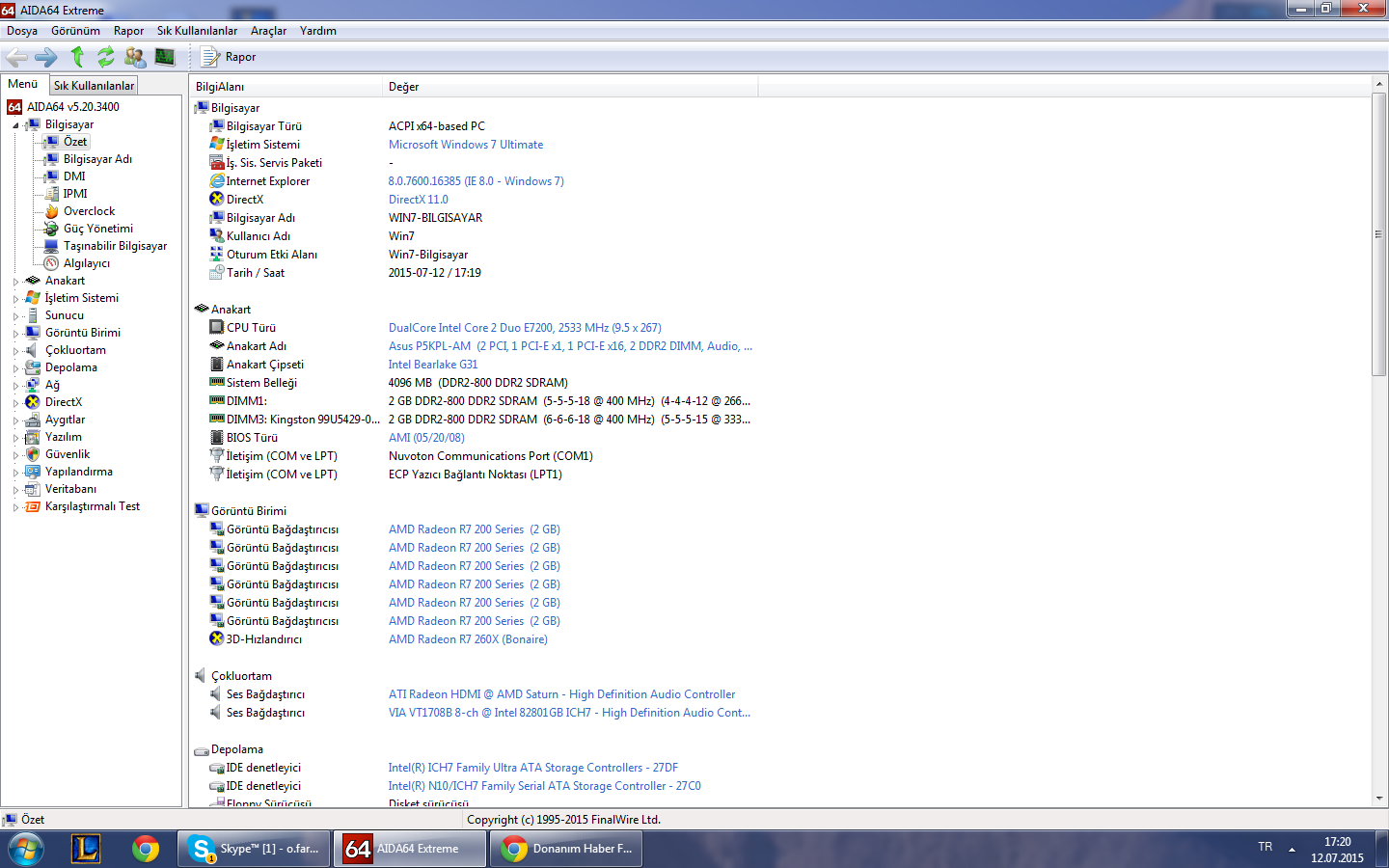Open the Görünüm menu
The image size is (1389, 868).
[x=75, y=31]
